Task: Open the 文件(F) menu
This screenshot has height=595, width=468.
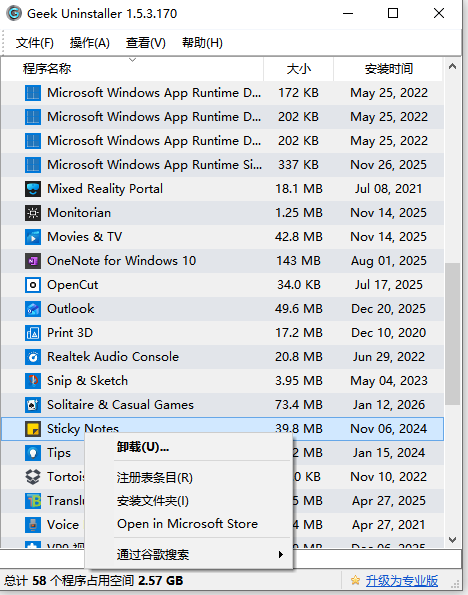Action: pos(35,42)
